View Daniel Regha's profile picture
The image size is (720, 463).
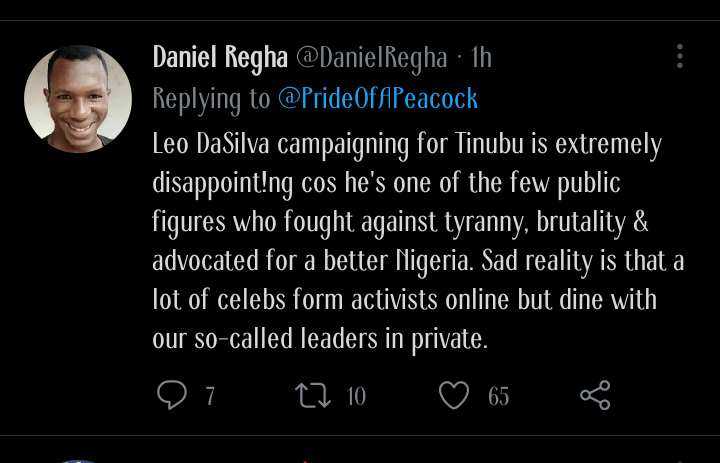pos(78,99)
